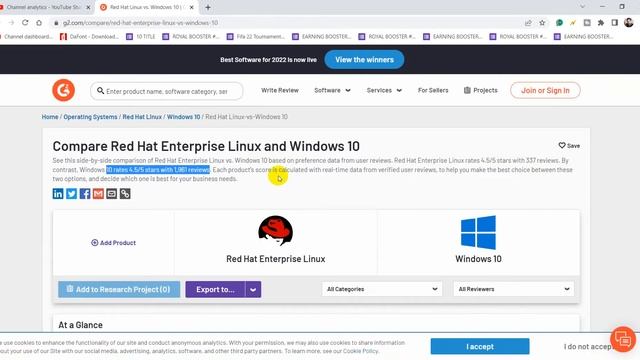Viewport: 640px width, 360px height.
Task: Close the Channel analytics YouTube tab
Action: tap(88, 7)
